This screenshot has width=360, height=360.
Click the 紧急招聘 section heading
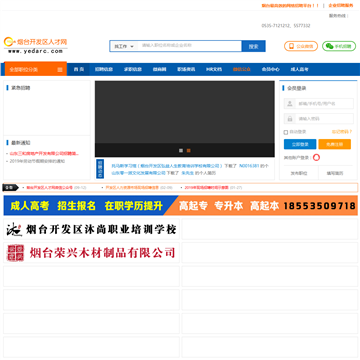point(21,88)
